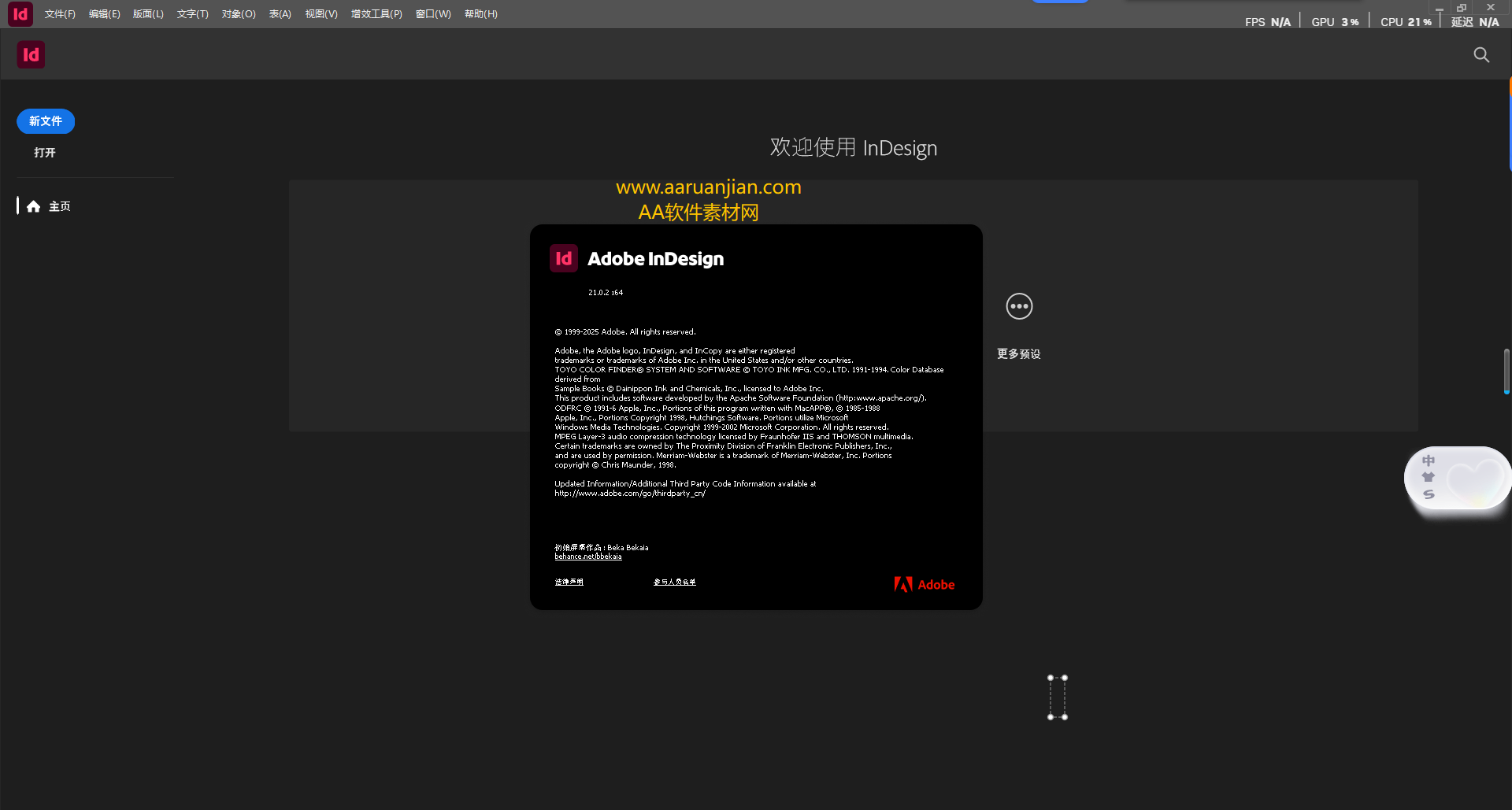Screen dimensions: 1512x810
Task: Click the InDesign logo in the title bar
Action: click(19, 13)
